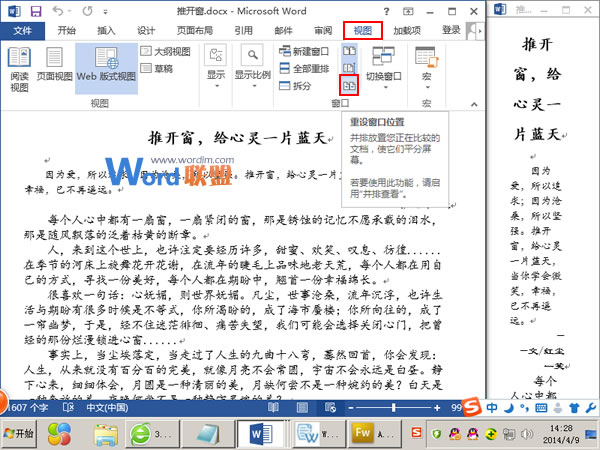Screen dimensions: 600x450
Task: Click the zoom out minus button
Action: pyautogui.click(x=351, y=408)
